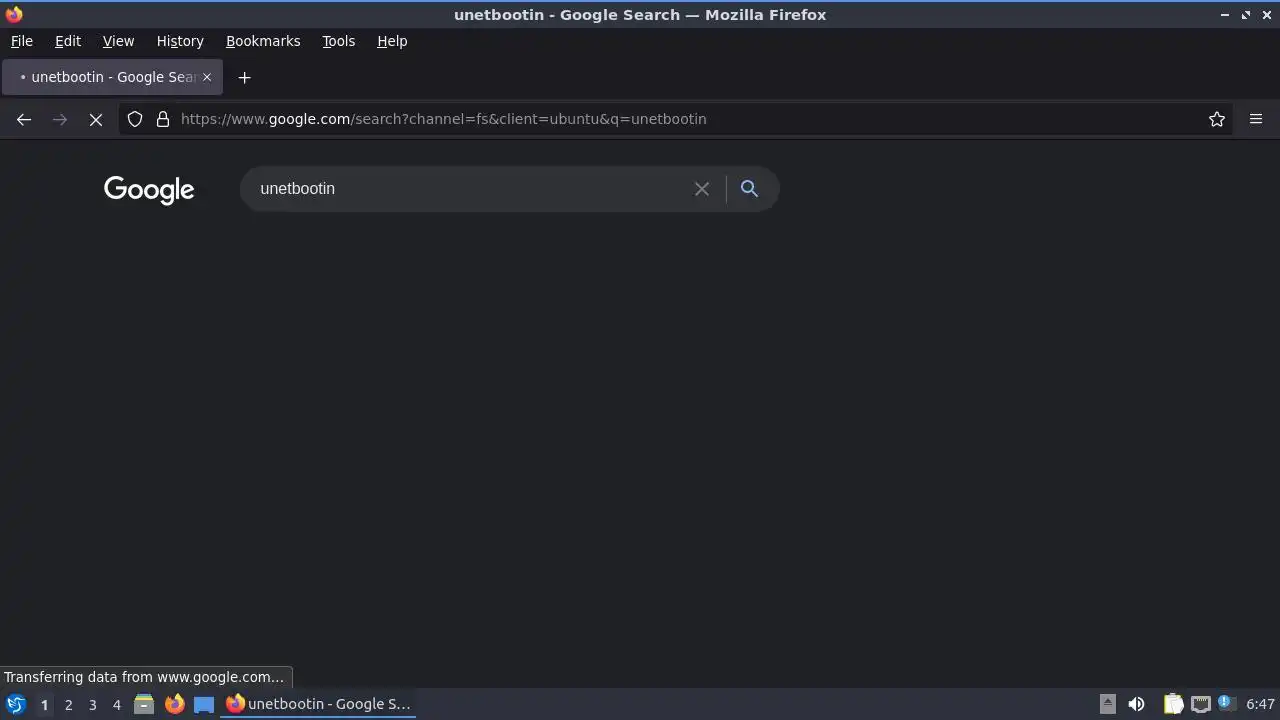Viewport: 1280px width, 720px height.
Task: Open the File menu
Action: pos(21,41)
